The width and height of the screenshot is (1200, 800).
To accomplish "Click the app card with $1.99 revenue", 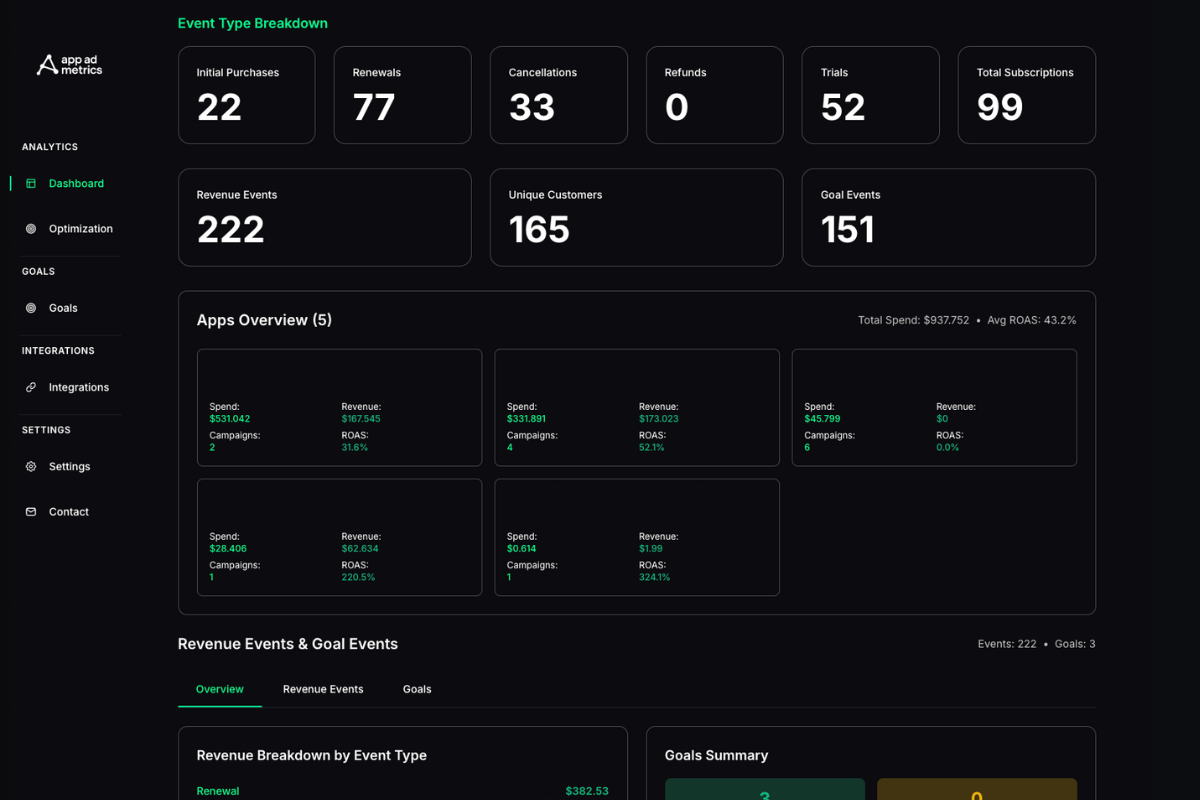I will tap(637, 537).
